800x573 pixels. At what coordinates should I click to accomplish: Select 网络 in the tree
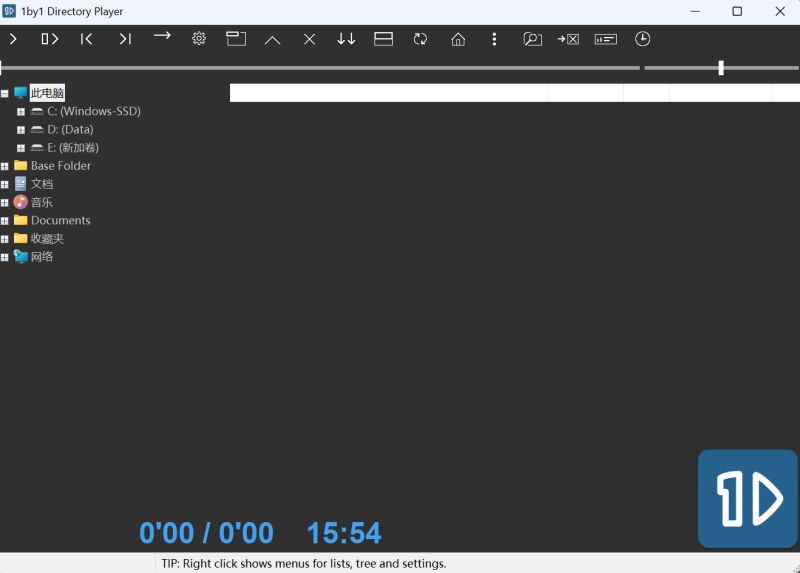(x=42, y=257)
